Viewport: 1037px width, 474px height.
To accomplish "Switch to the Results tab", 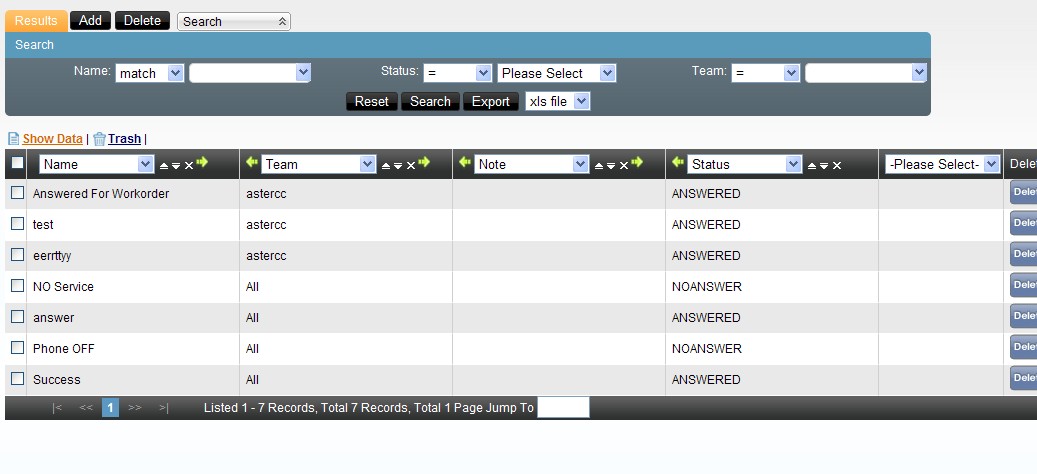I will (36, 20).
